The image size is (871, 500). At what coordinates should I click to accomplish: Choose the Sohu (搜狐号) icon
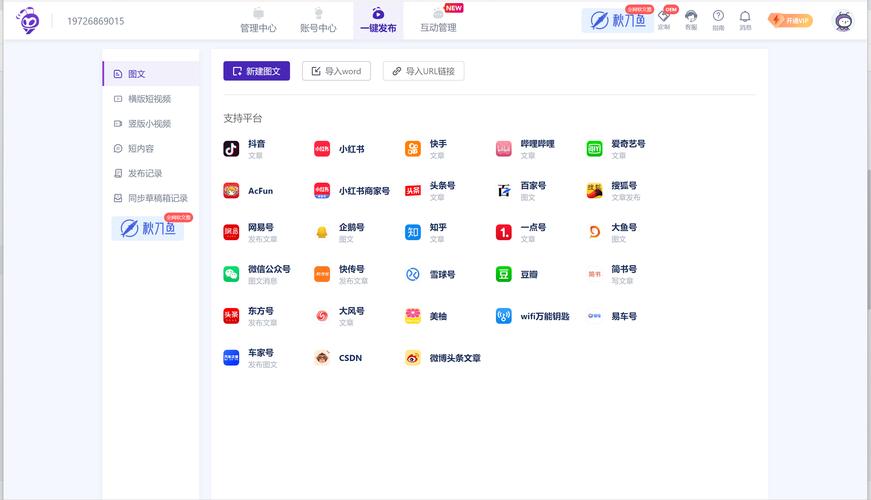click(594, 191)
